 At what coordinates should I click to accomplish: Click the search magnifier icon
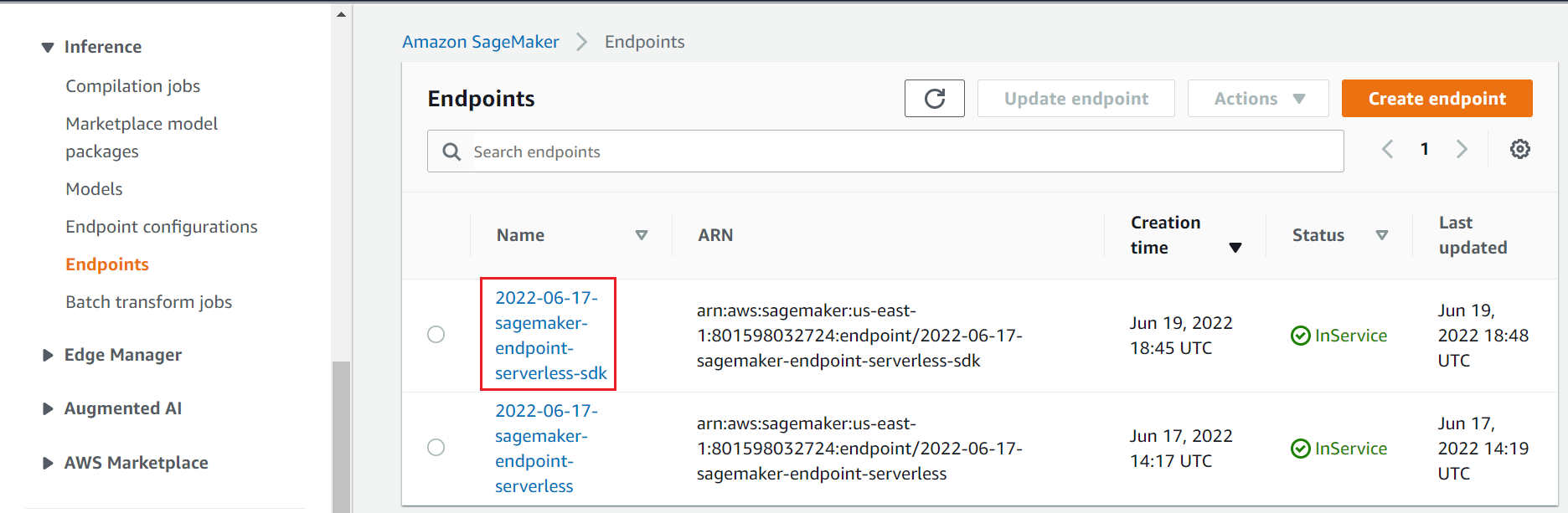click(451, 151)
